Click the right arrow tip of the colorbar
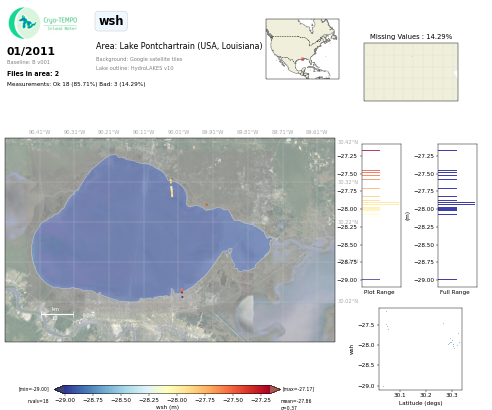The image size is (492, 410). (x=277, y=389)
